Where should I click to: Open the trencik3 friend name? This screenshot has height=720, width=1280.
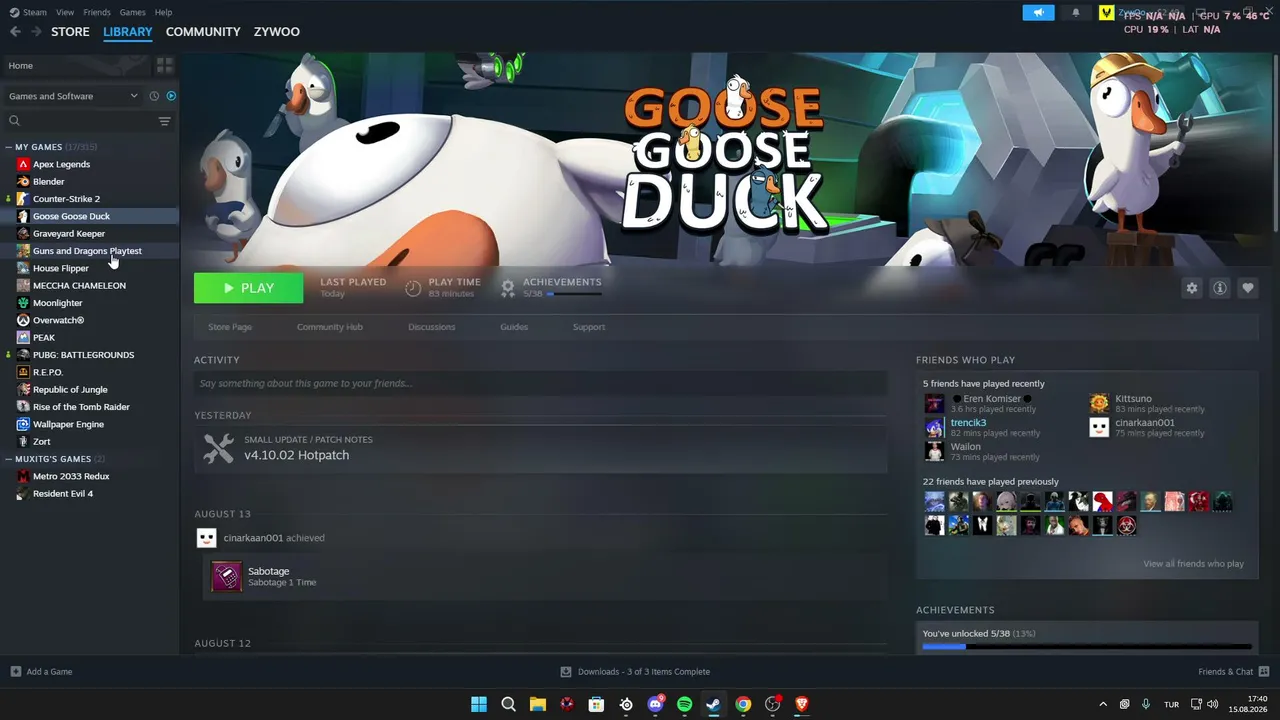coord(968,423)
